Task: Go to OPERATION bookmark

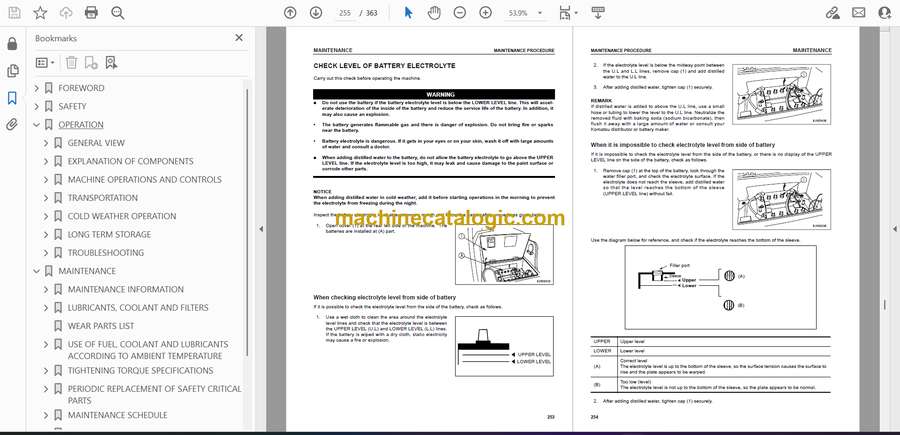Action: point(81,125)
